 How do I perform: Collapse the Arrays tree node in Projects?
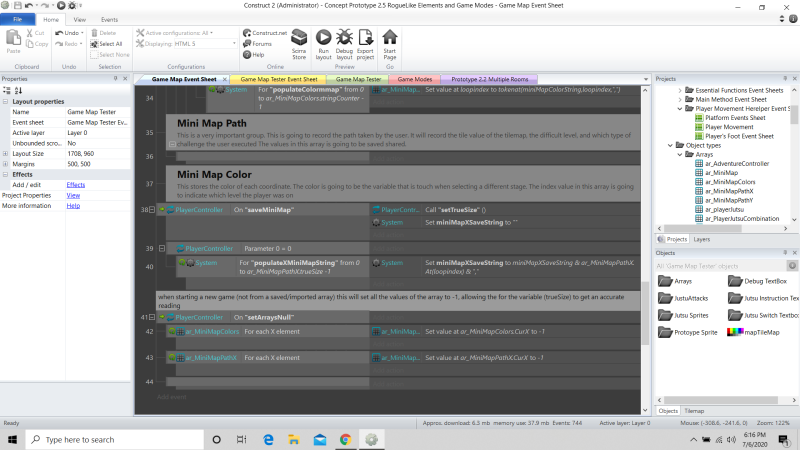click(x=680, y=155)
